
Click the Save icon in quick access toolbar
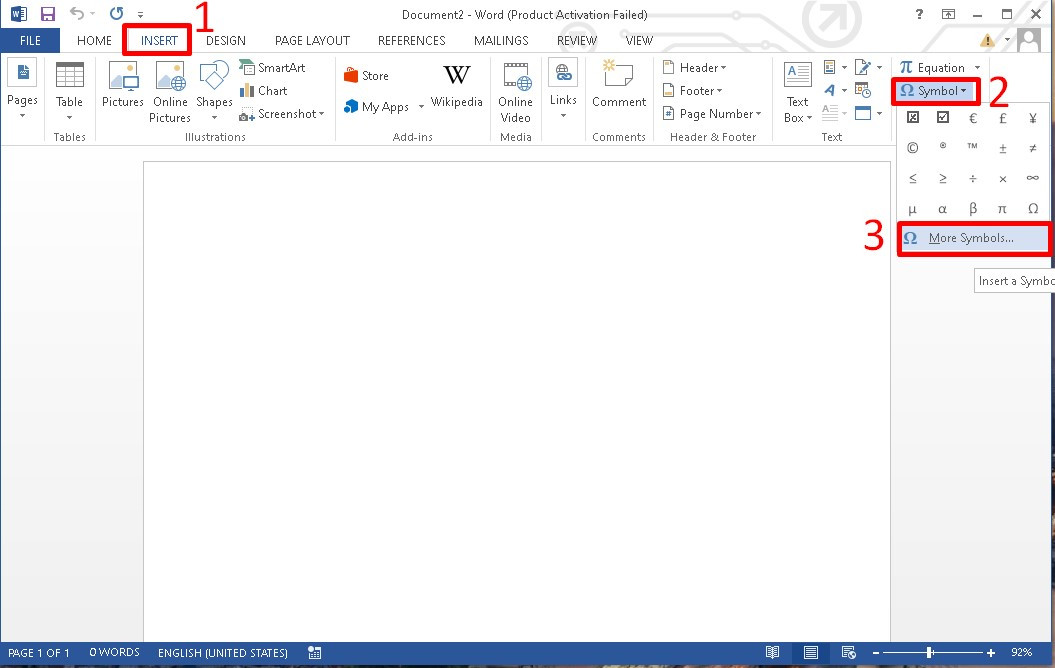(47, 14)
